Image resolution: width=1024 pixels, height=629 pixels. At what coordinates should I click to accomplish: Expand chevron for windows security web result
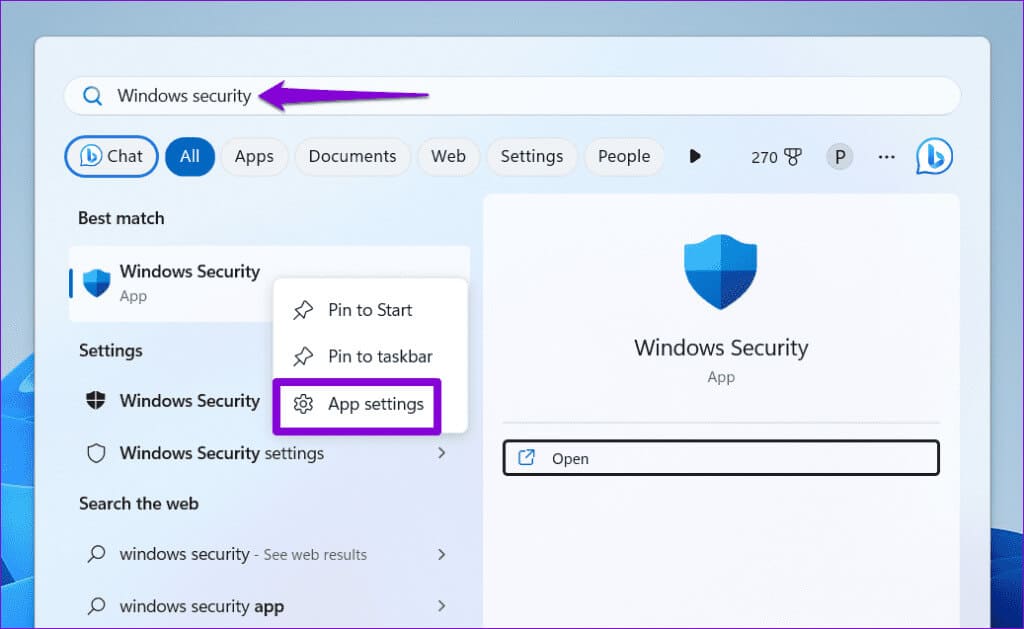coord(441,555)
